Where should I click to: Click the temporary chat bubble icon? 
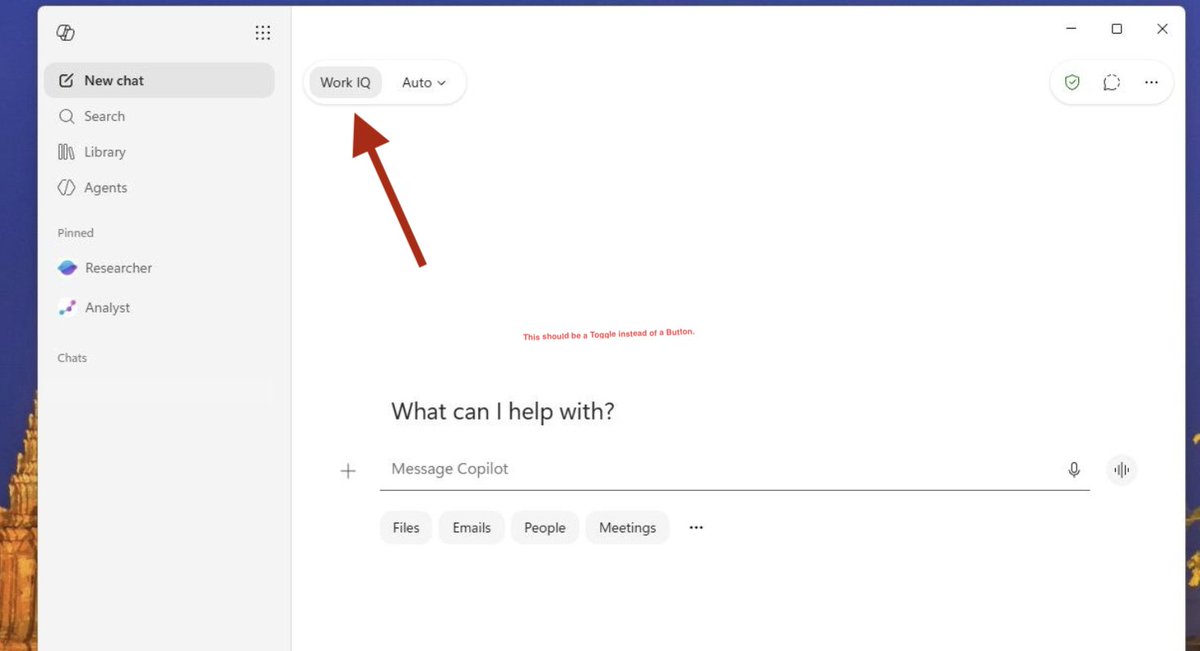[x=1111, y=83]
